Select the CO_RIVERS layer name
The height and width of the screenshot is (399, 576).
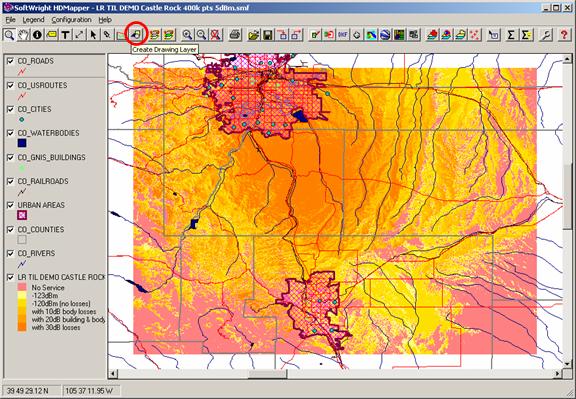tap(36, 253)
